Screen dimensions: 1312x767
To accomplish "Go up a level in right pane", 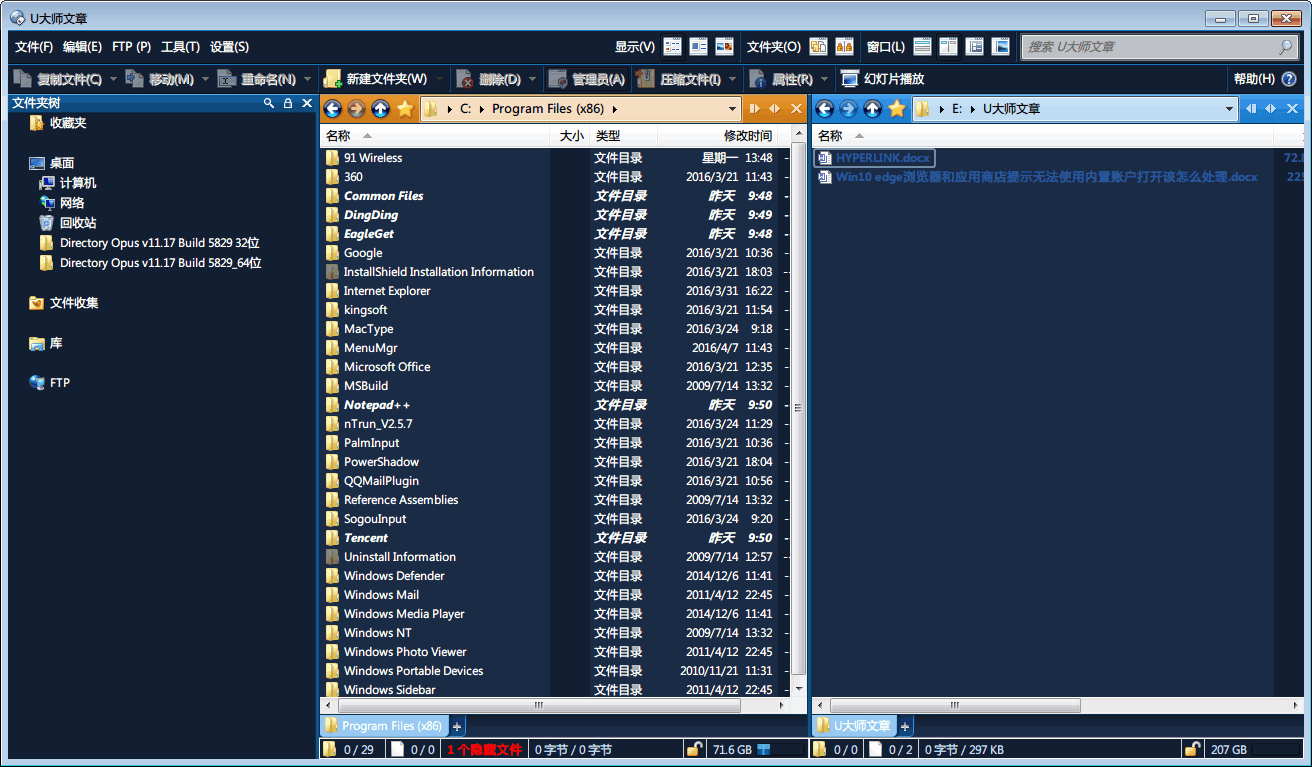I will tap(872, 108).
